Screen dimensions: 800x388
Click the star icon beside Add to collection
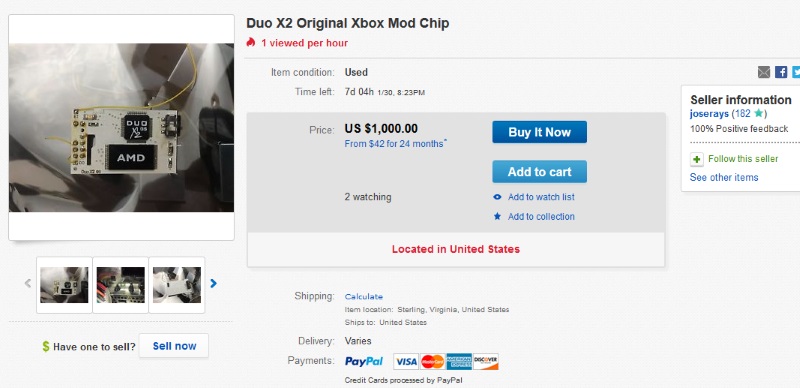[x=497, y=216]
